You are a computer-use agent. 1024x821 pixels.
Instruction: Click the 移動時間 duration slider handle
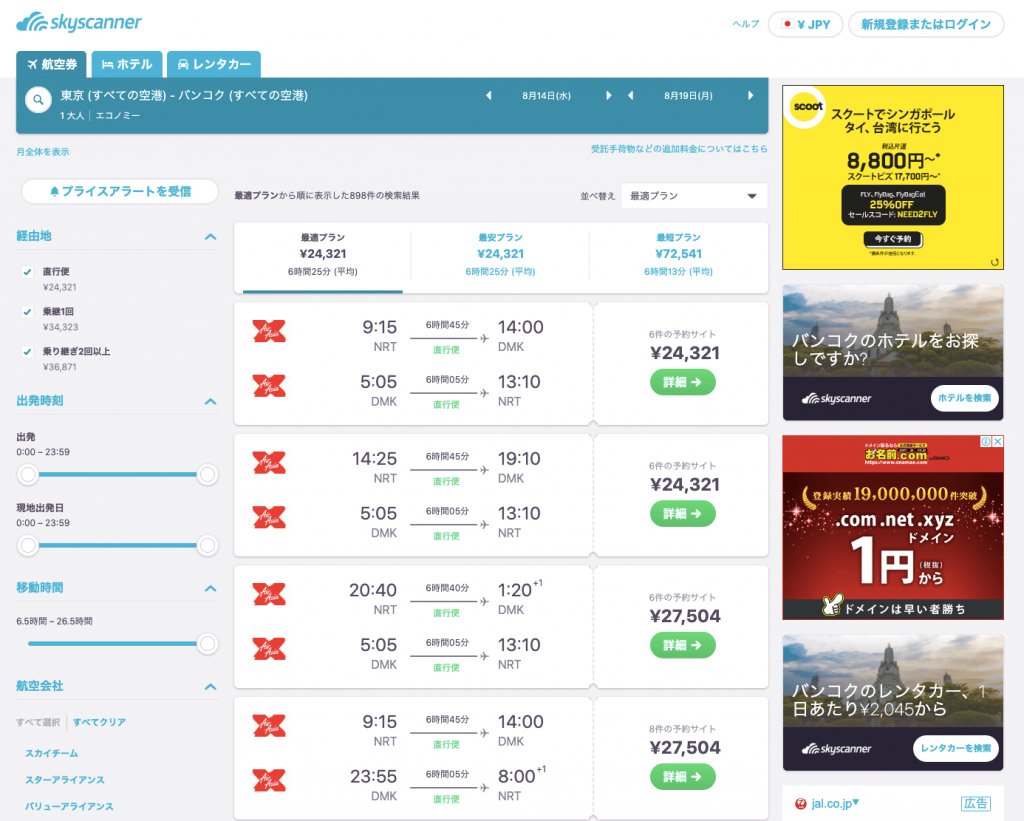tap(207, 643)
